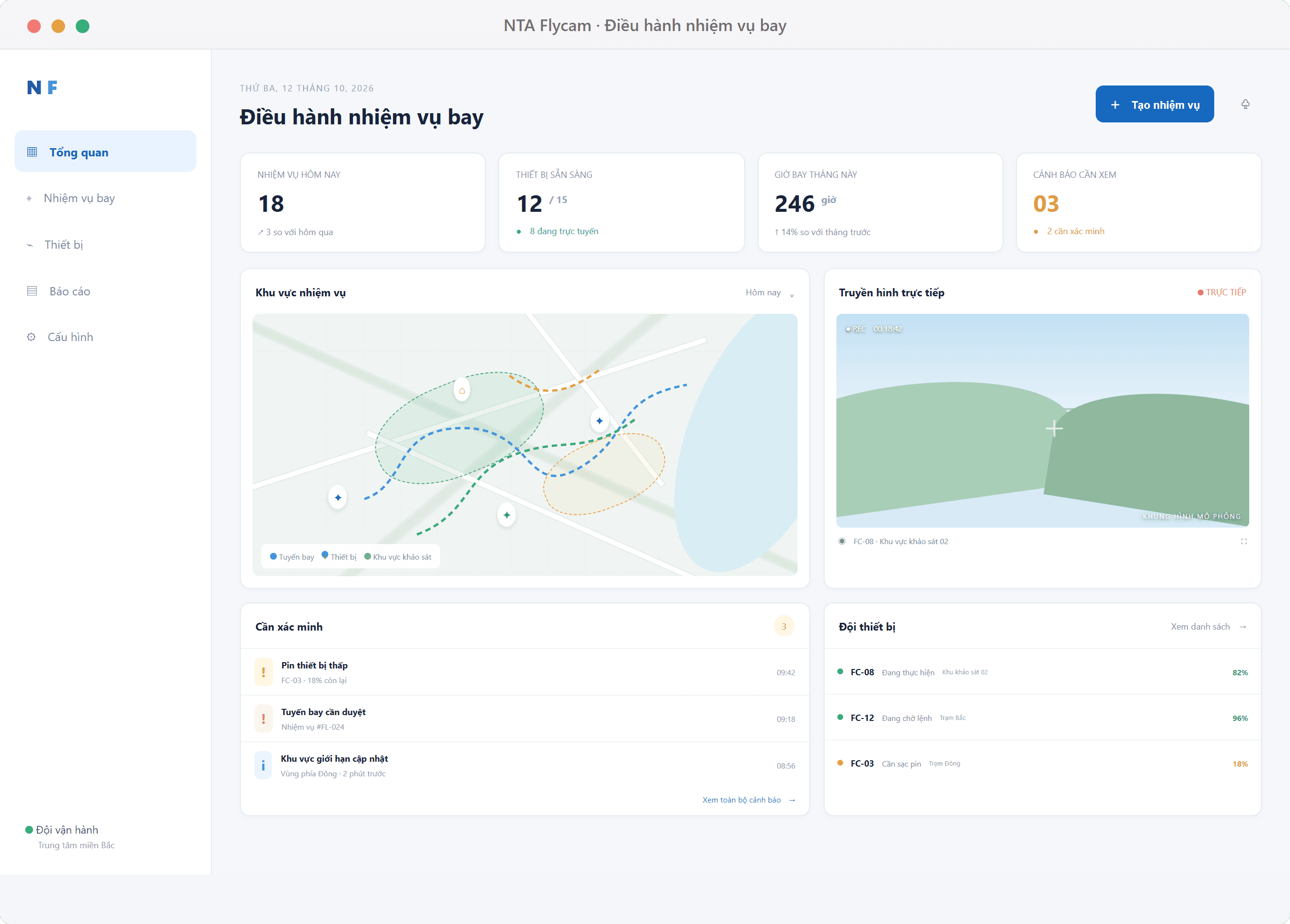
Task: Open the Hôm nay period dropdown
Action: (x=770, y=292)
